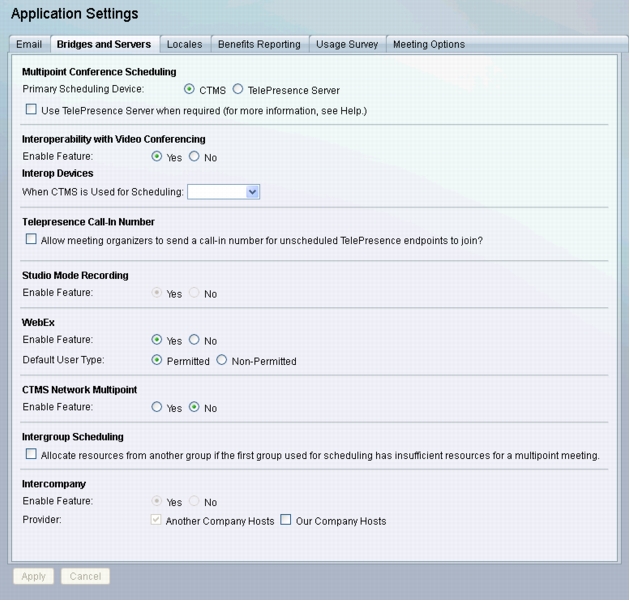Check Use TelePresence Server when required
This screenshot has height=614, width=630.
tap(31, 109)
